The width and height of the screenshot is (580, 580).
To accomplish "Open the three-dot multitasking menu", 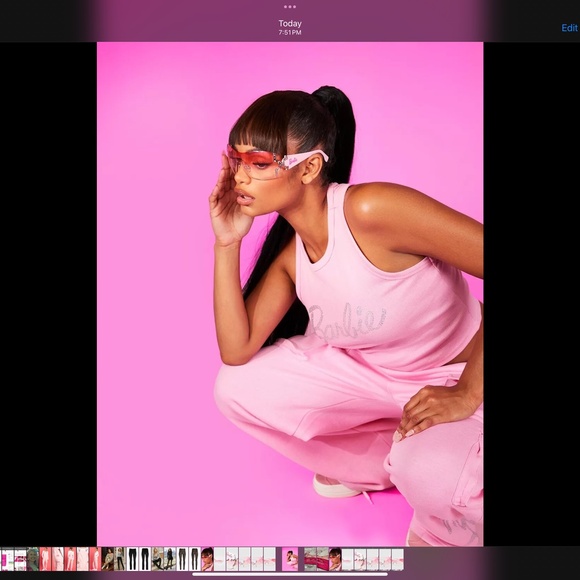I will coord(290,7).
